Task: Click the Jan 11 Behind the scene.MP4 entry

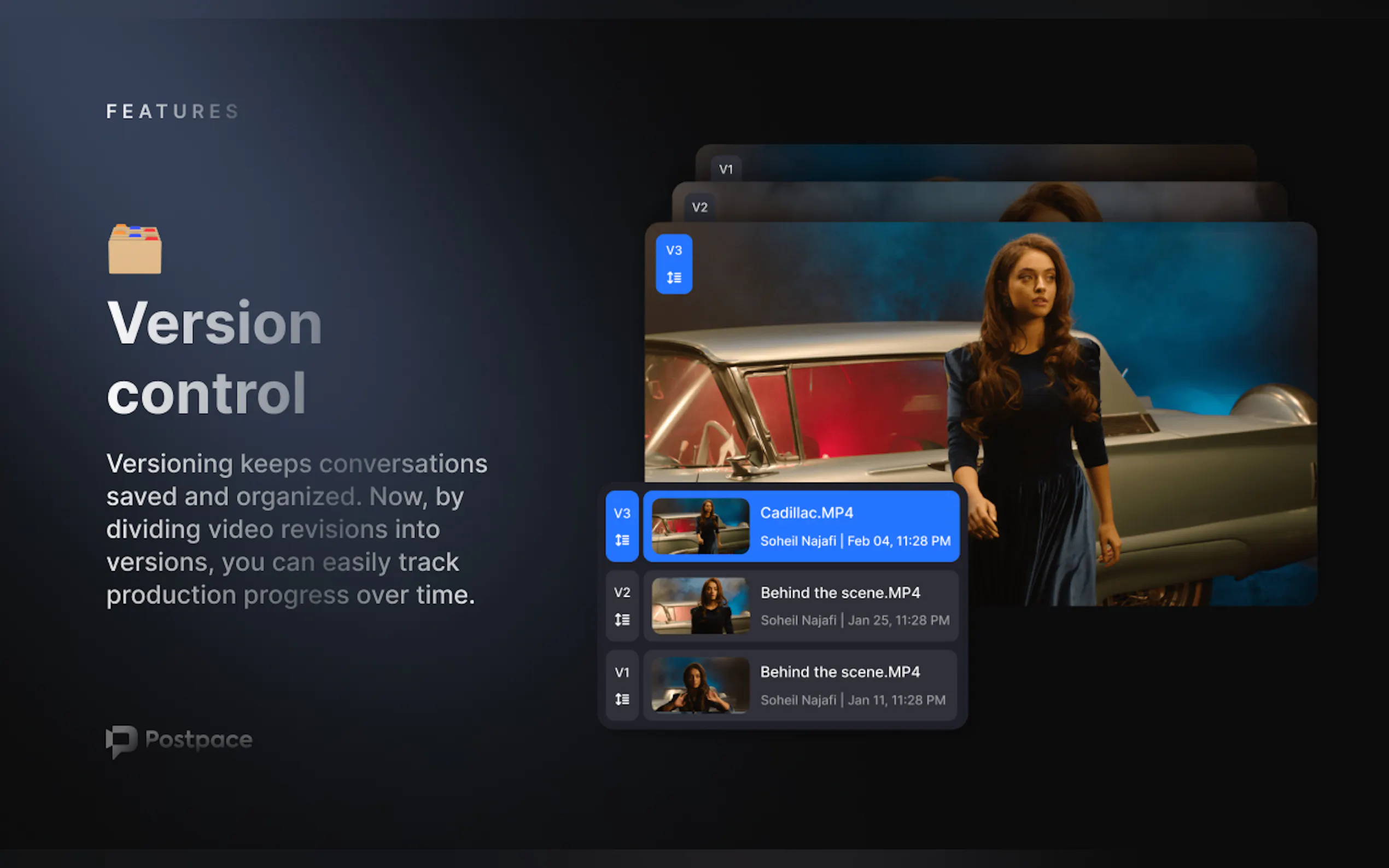Action: tap(839, 672)
